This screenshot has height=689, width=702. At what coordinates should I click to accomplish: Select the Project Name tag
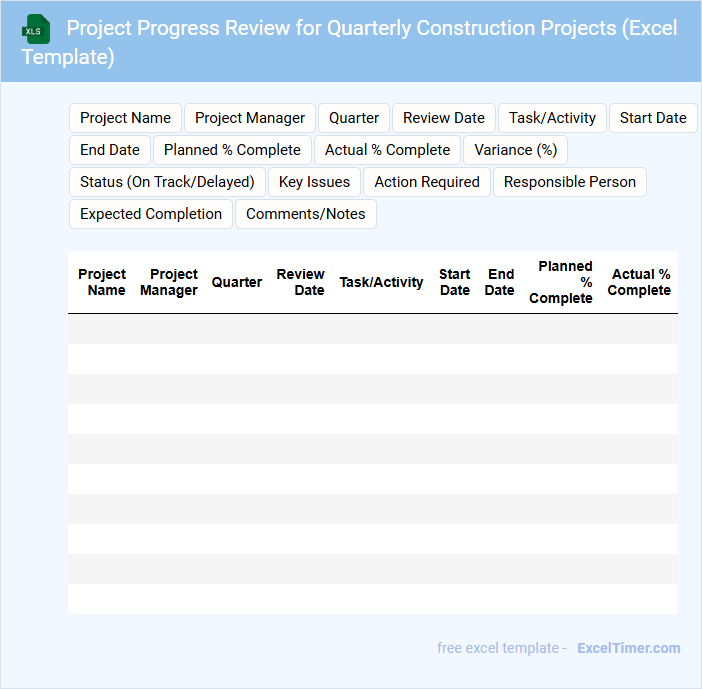point(125,118)
